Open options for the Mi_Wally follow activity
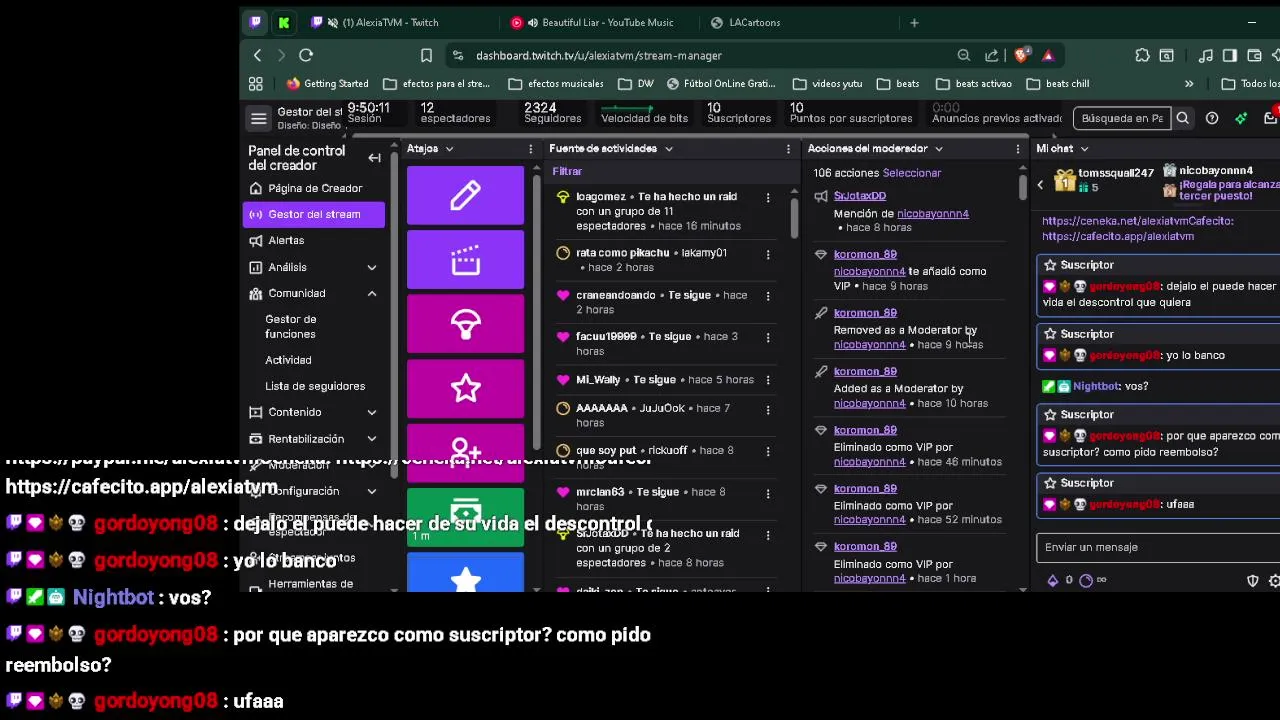This screenshot has height=720, width=1280. pos(768,381)
